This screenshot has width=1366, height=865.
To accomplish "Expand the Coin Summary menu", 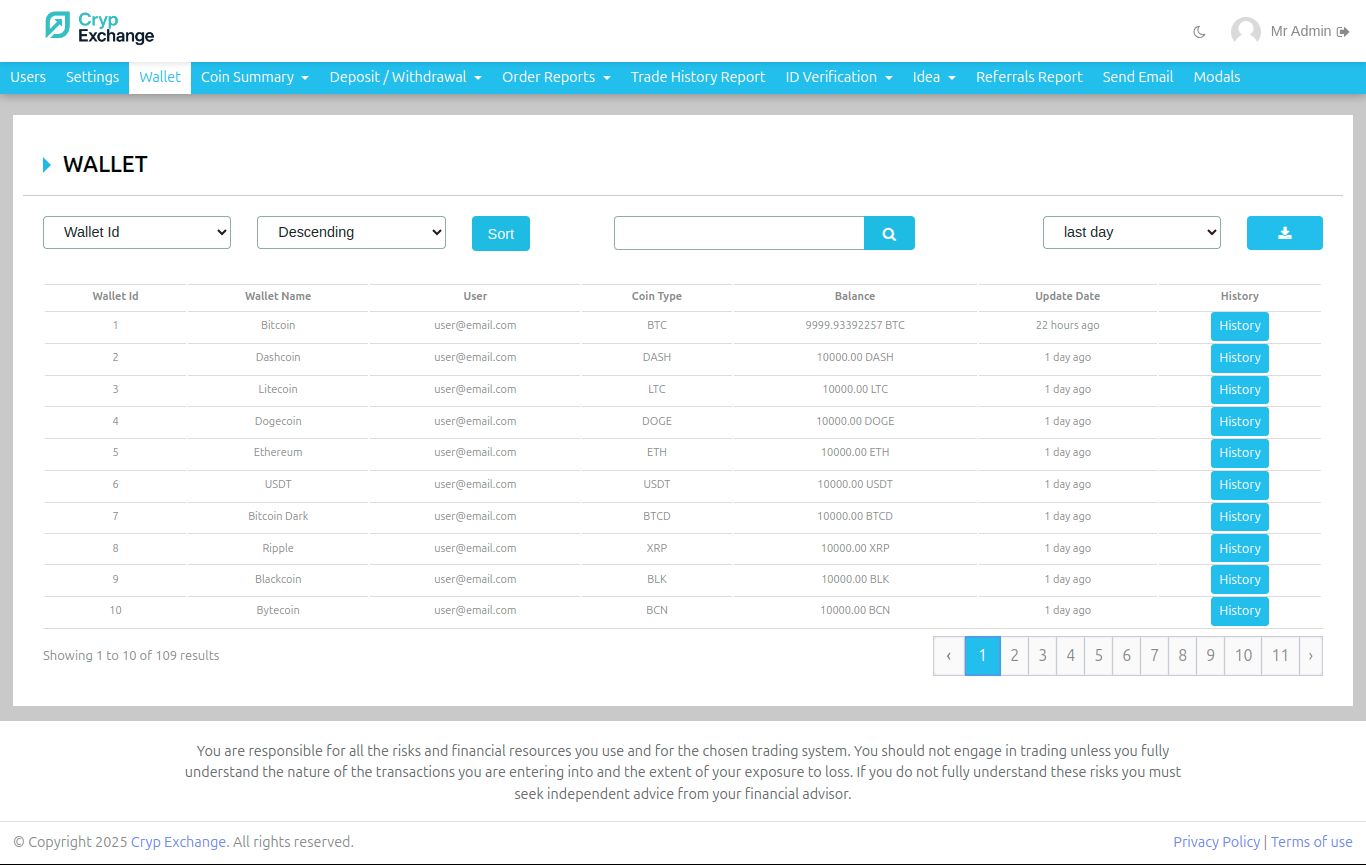I will tap(254, 77).
